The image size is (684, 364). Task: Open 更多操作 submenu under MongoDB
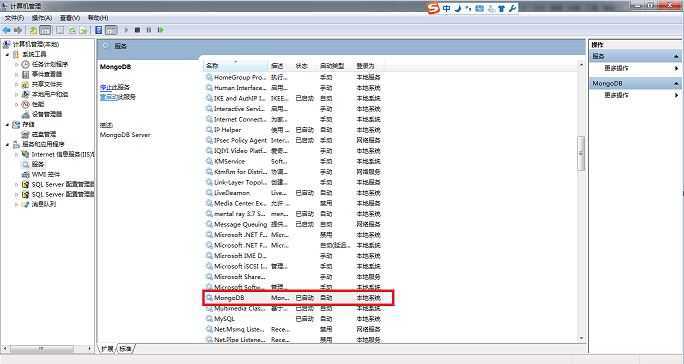(x=636, y=95)
